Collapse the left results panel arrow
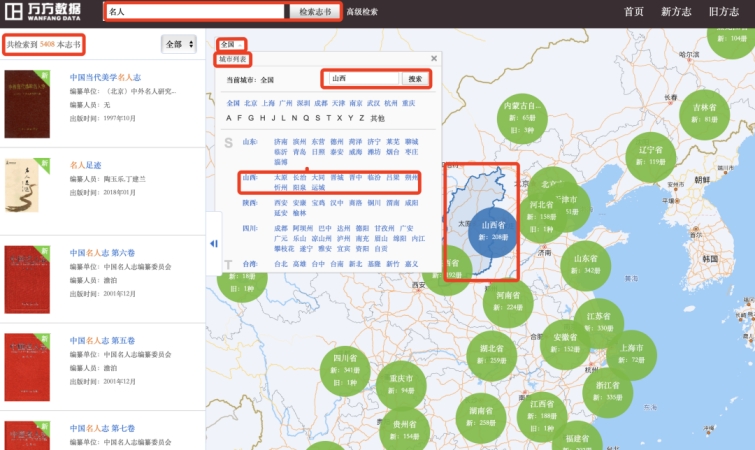 pos(213,244)
